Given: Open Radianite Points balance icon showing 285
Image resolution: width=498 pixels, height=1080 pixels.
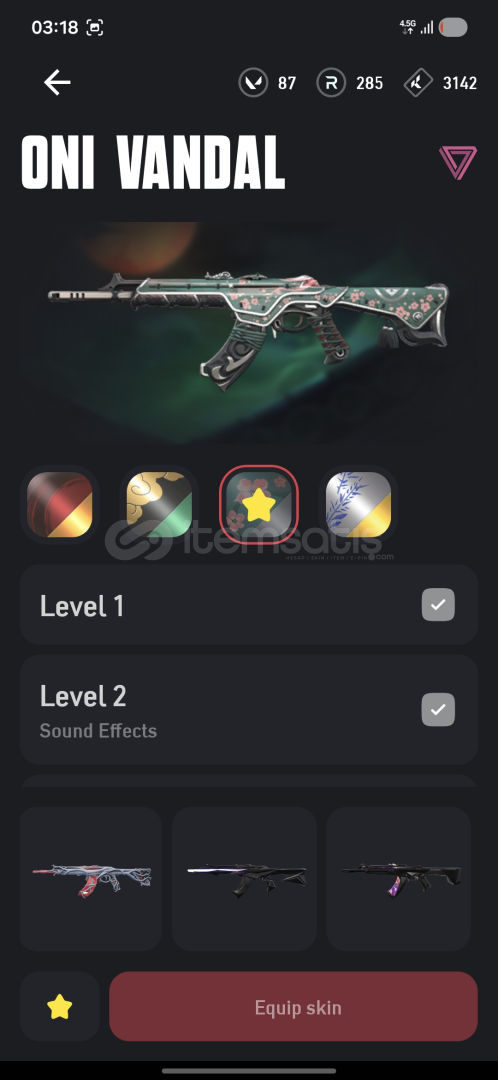Looking at the screenshot, I should [x=331, y=83].
